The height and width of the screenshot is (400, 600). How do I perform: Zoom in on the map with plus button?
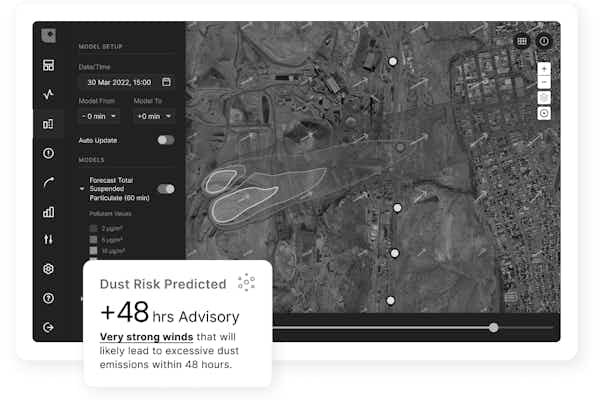544,69
